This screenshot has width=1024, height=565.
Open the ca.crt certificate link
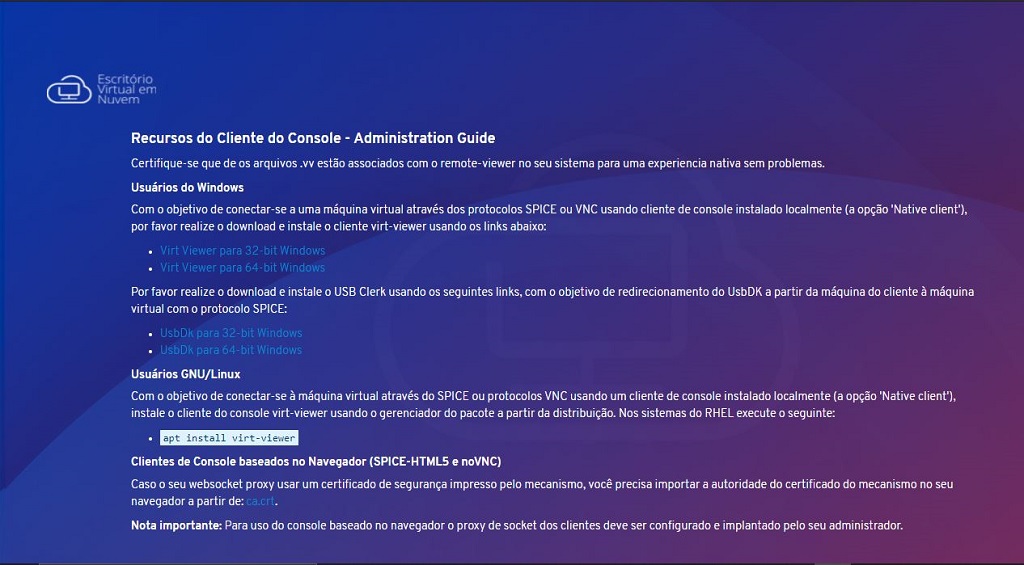point(261,501)
